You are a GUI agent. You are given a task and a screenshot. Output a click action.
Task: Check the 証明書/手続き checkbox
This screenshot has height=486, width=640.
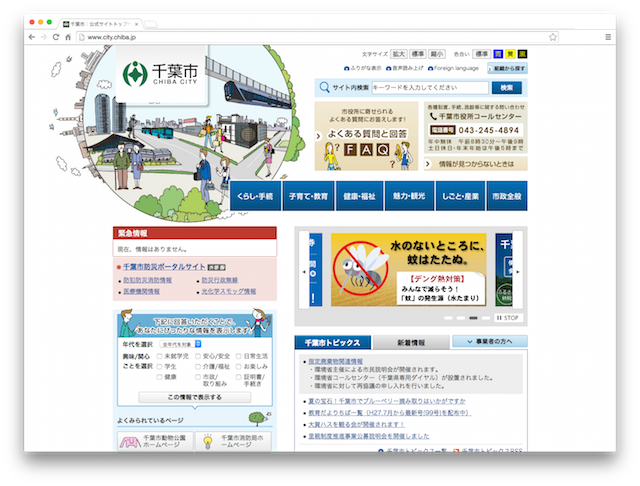point(239,377)
